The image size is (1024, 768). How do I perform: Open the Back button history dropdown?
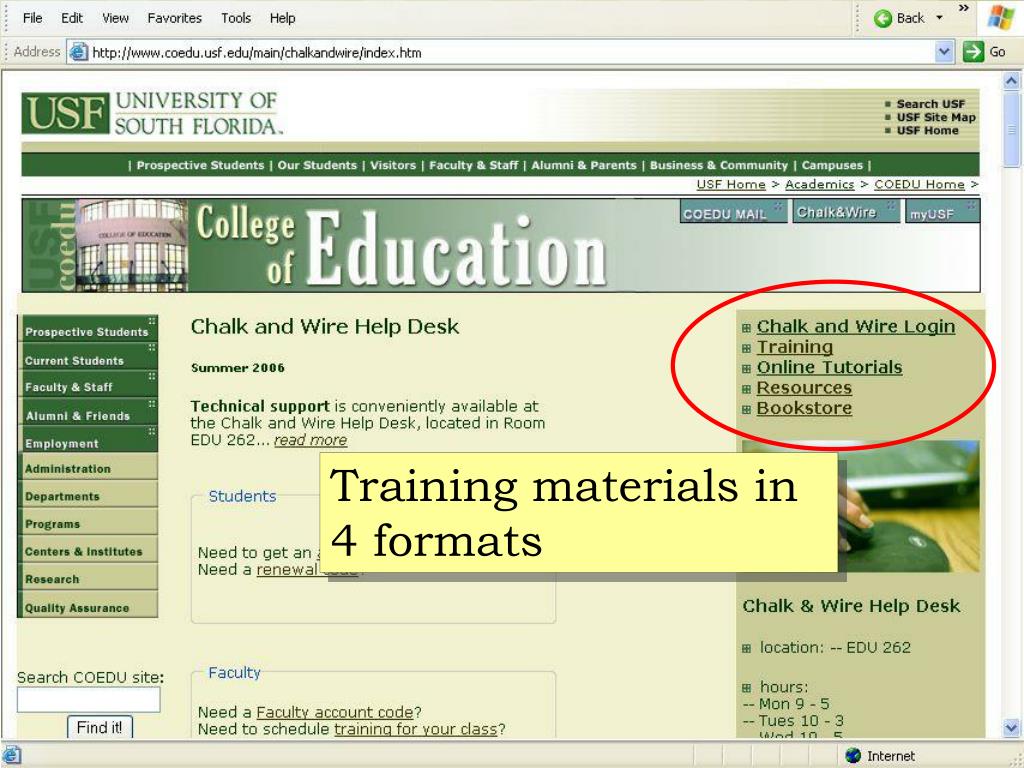[x=940, y=18]
